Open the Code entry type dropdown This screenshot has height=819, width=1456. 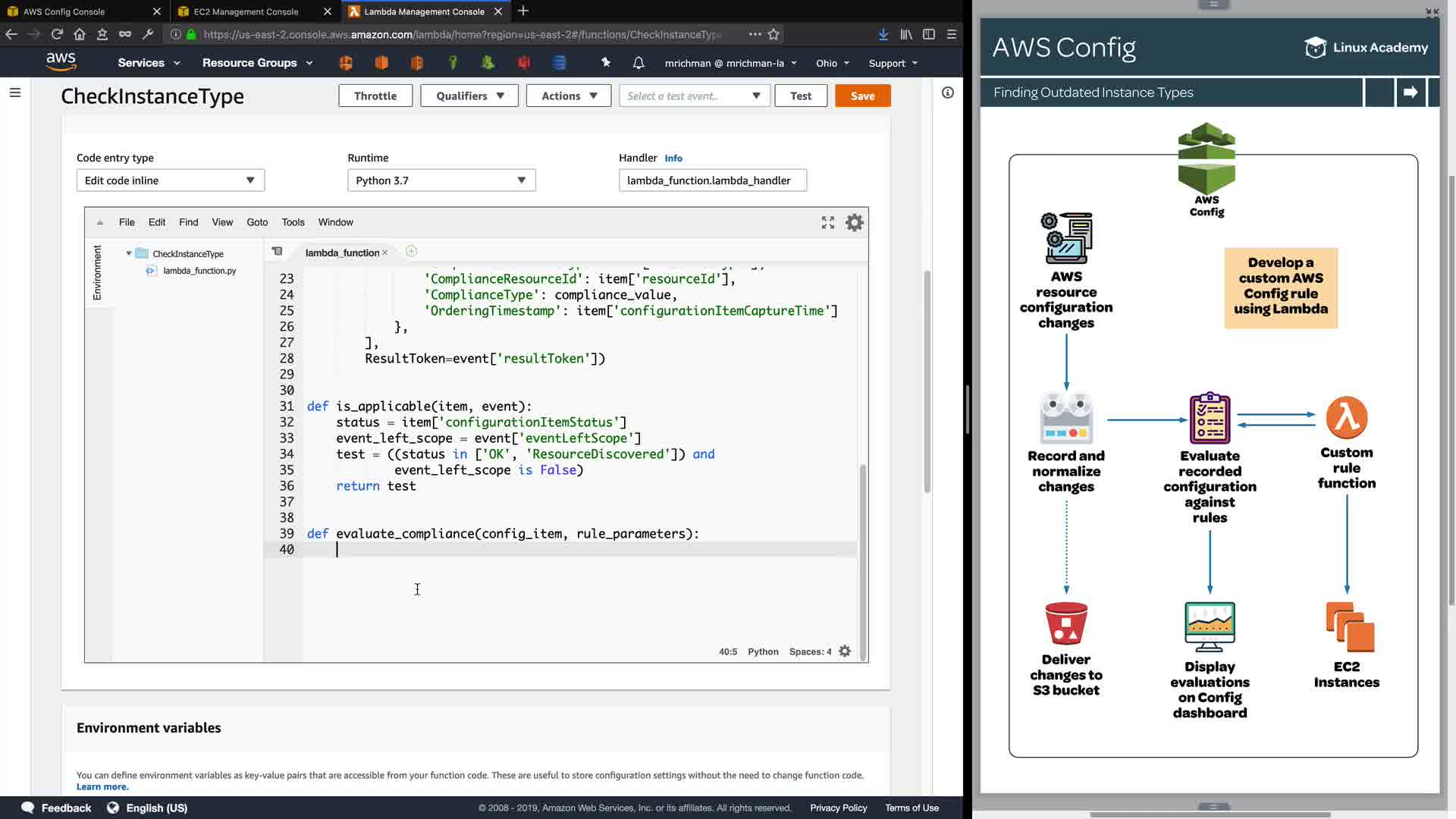coord(171,180)
